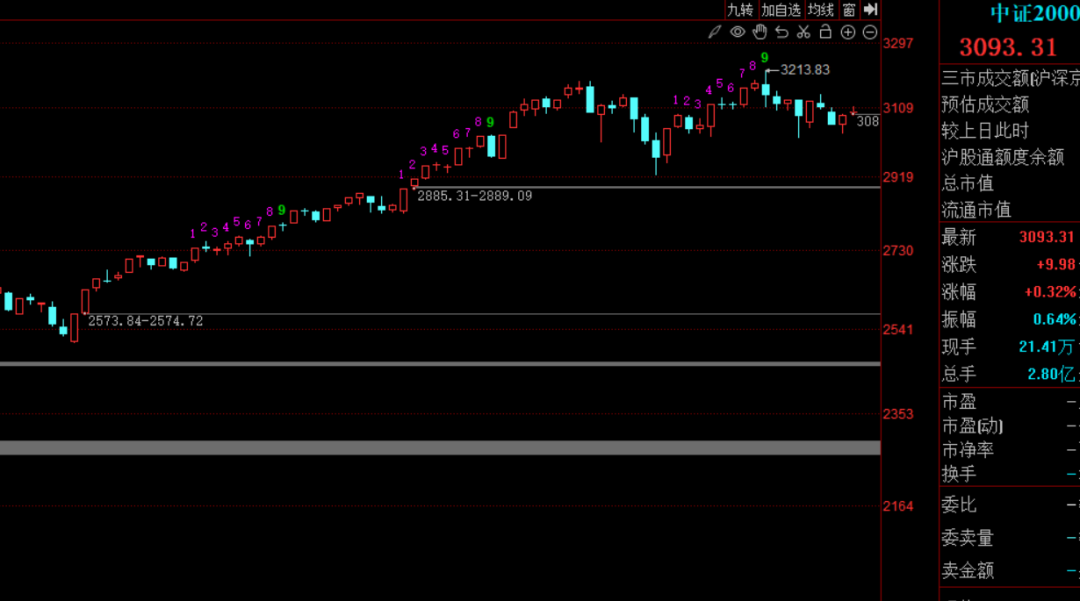Click the 2573.84-2574.72 gap label
Viewport: 1080px width, 601px height.
tap(146, 321)
